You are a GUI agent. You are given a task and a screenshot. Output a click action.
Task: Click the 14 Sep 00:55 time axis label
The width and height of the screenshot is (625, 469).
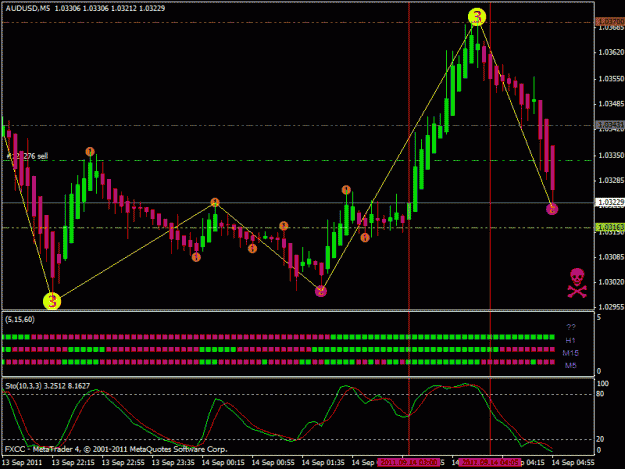[x=273, y=462]
